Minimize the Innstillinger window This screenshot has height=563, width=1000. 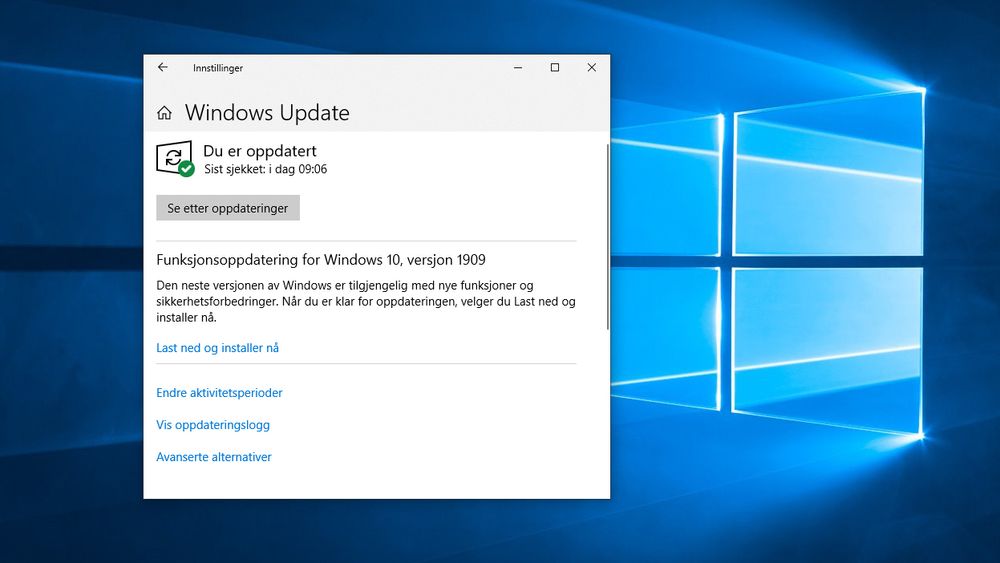tap(518, 68)
